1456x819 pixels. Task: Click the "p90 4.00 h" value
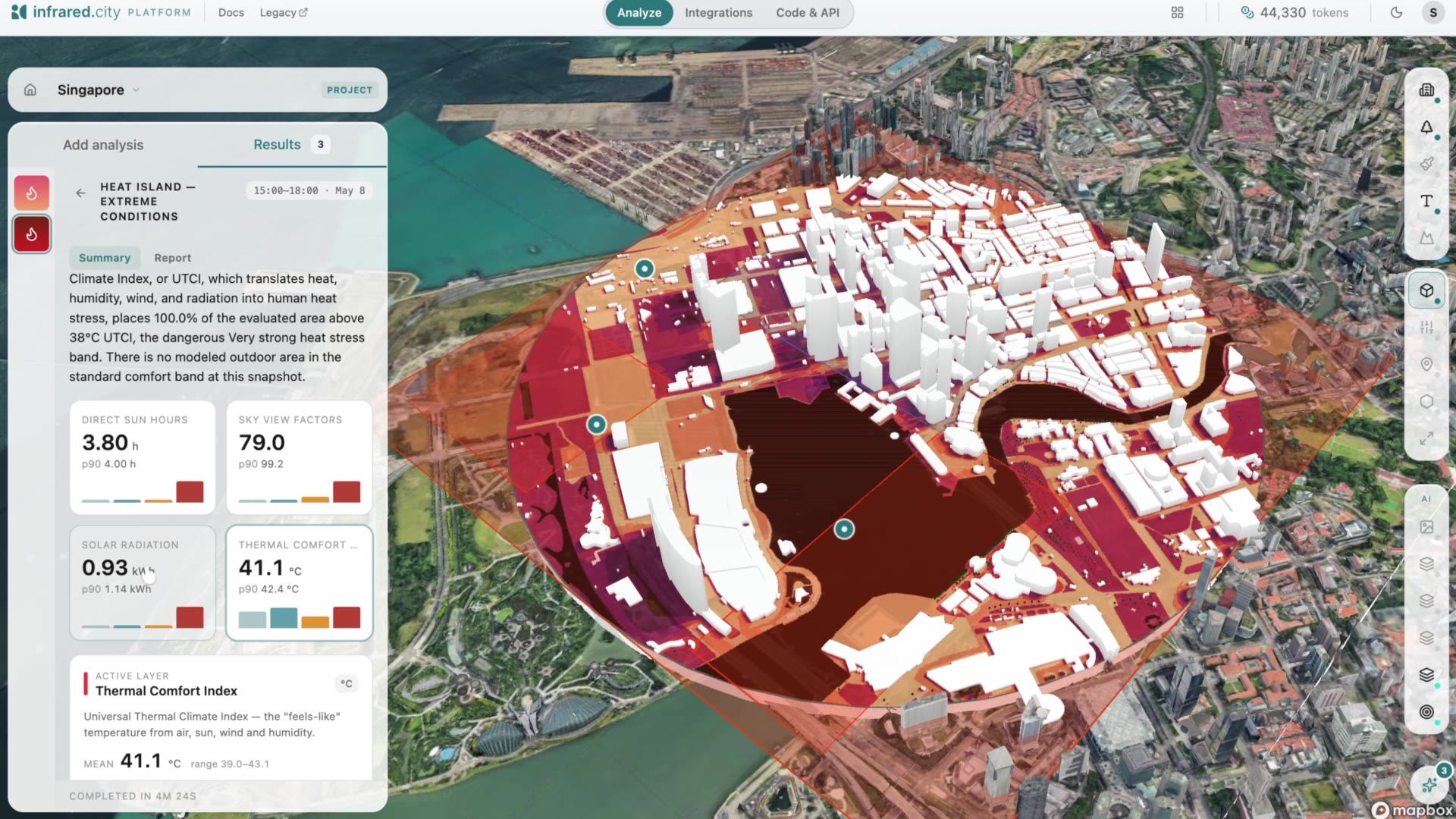108,464
